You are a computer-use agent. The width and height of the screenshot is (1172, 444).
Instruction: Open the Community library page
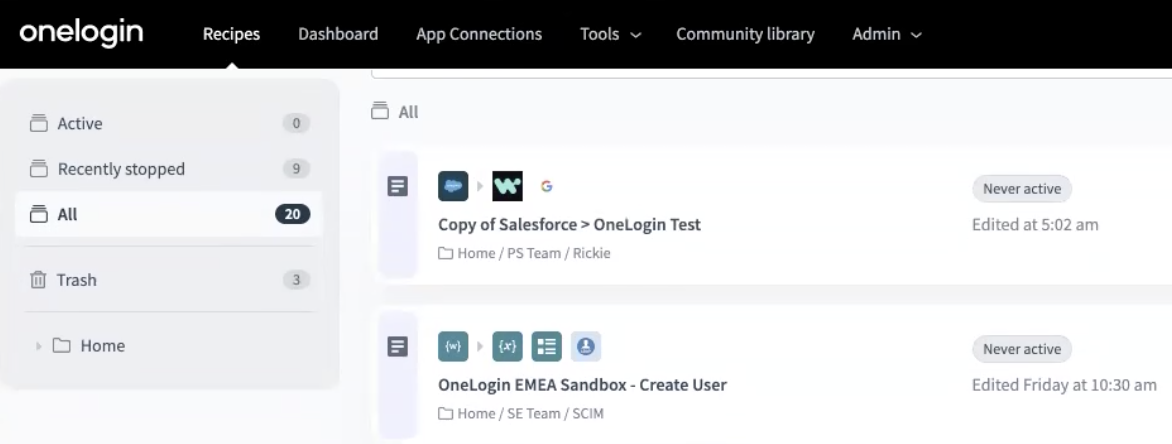point(745,34)
